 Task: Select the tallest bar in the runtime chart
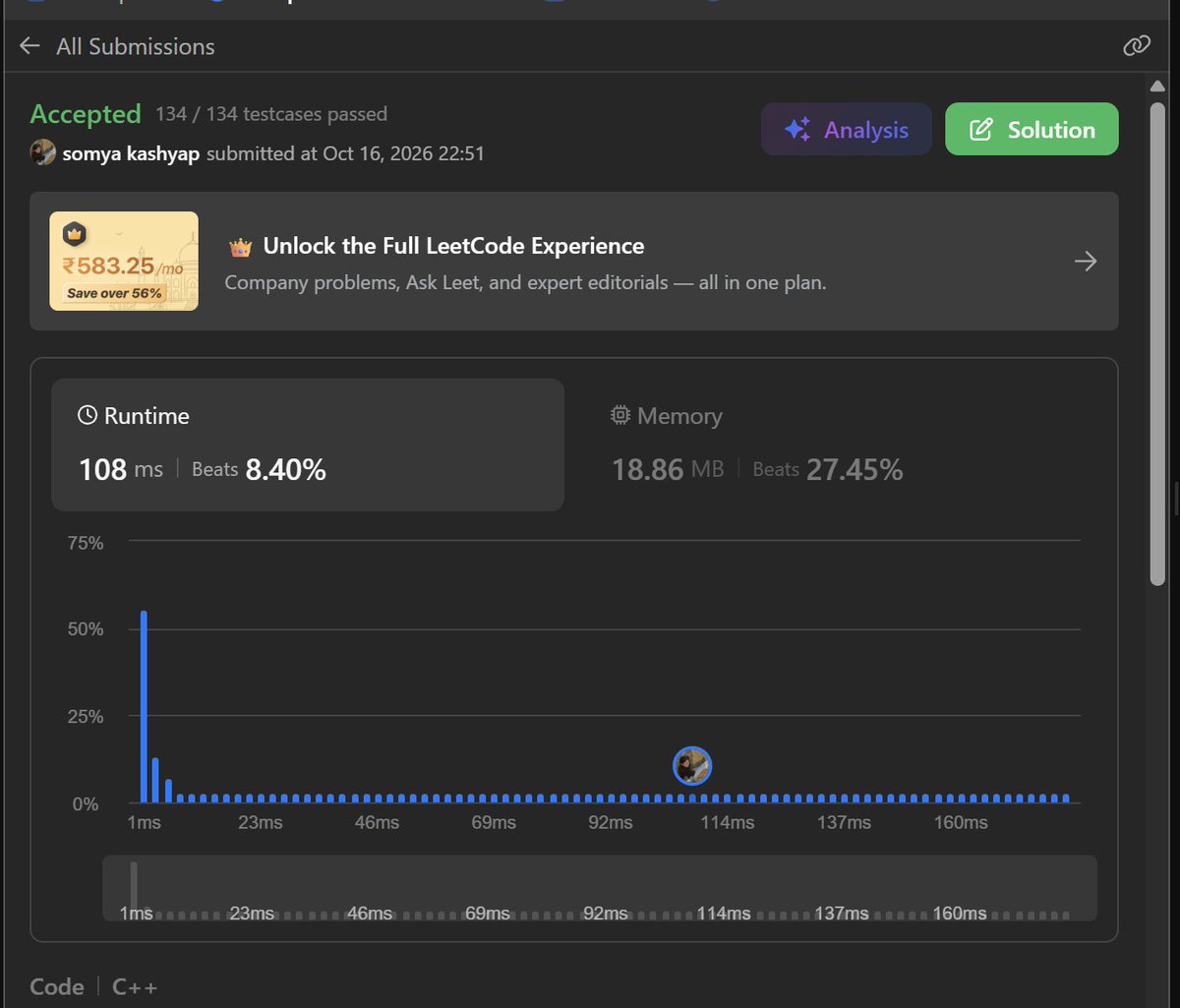[144, 707]
